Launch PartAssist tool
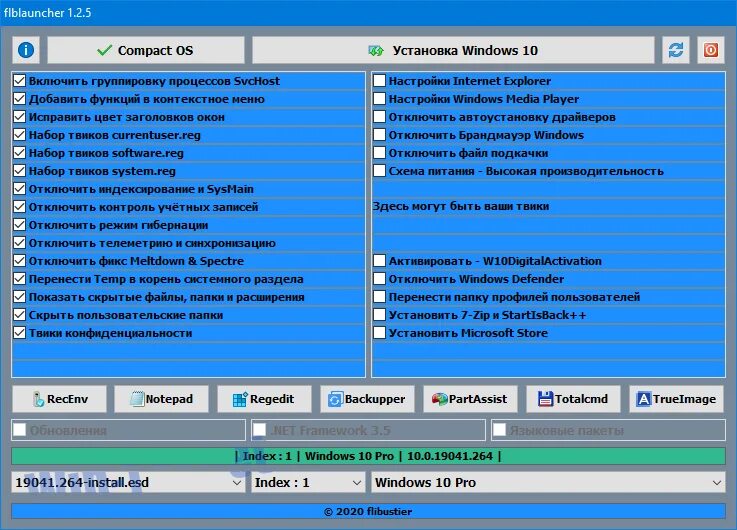This screenshot has width=737, height=530. tap(470, 399)
